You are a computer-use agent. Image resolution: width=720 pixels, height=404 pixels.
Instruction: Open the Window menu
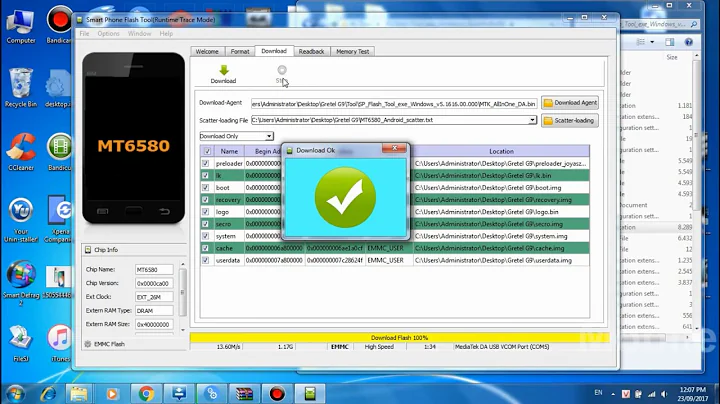click(140, 34)
